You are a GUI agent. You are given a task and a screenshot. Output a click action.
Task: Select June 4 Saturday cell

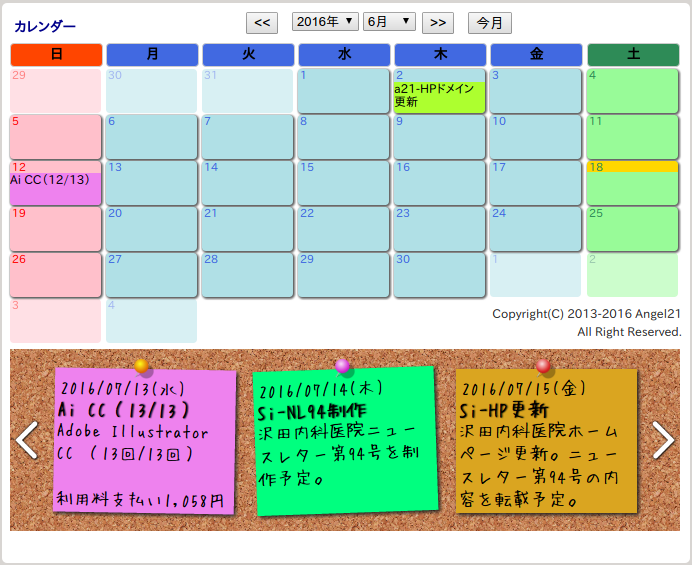[x=632, y=90]
